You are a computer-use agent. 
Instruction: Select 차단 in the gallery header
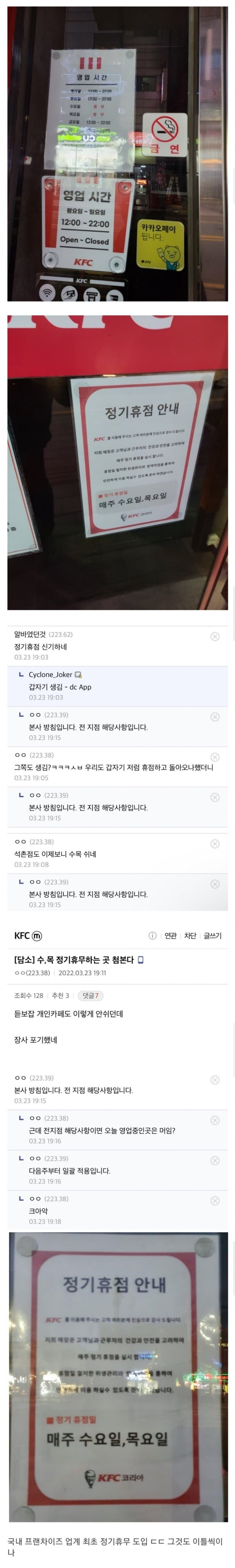coord(190,935)
